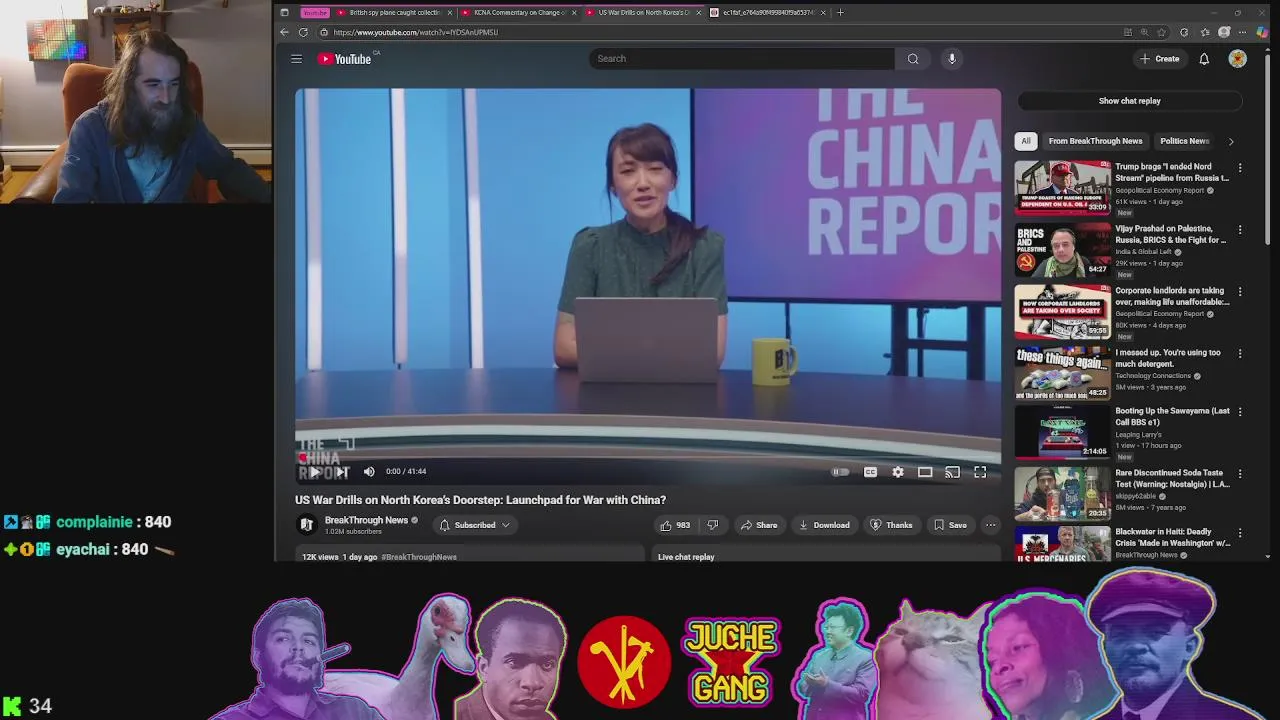Viewport: 1280px width, 720px height.
Task: Toggle the autoplay switch in player
Action: pos(841,472)
